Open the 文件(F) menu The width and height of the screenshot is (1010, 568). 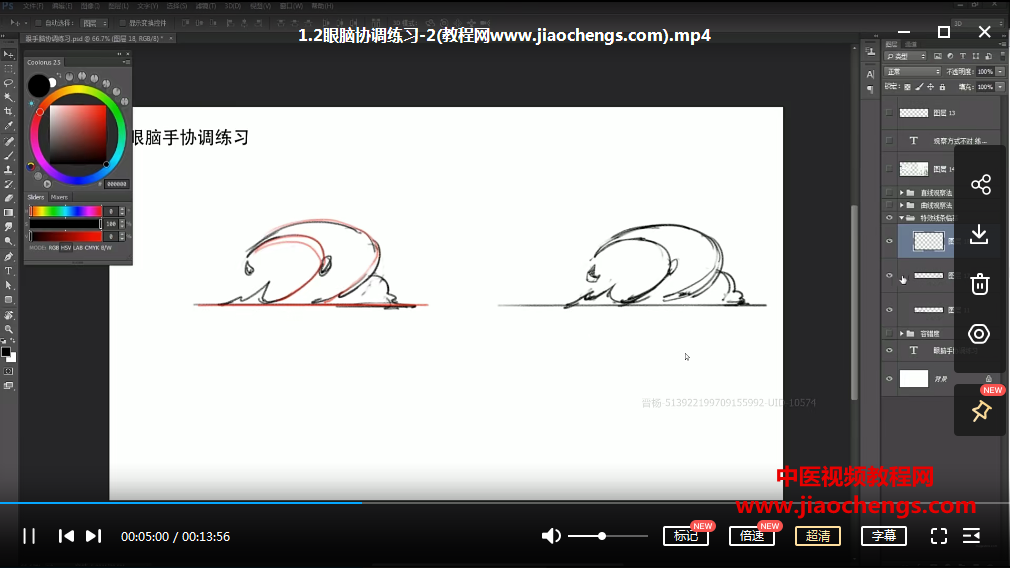click(x=33, y=6)
